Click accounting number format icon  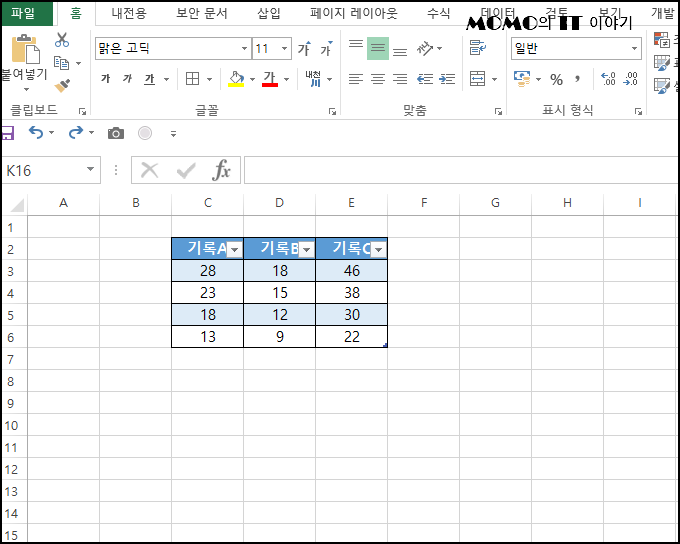(522, 79)
